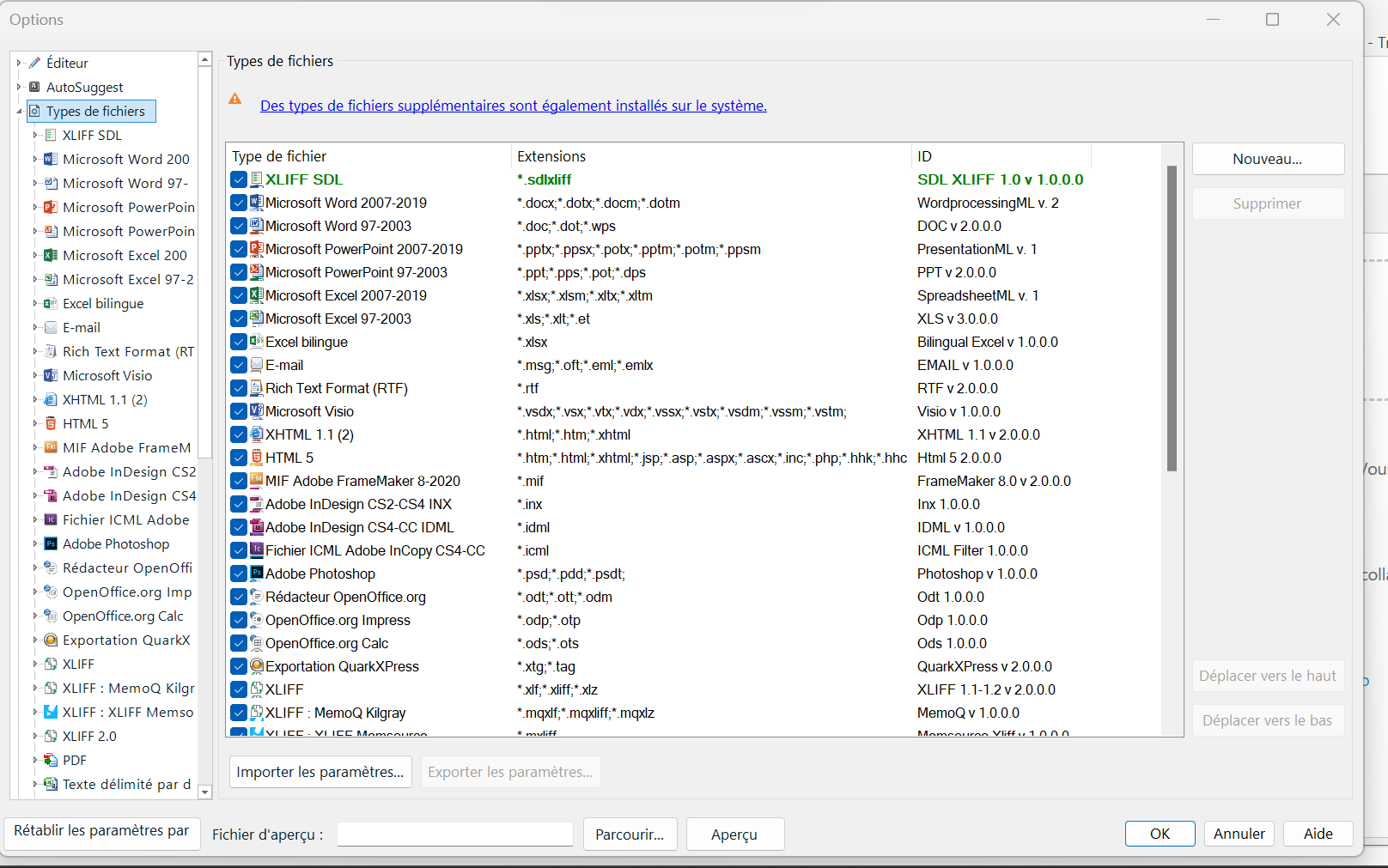This screenshot has width=1388, height=868.
Task: Select OpenOffice.org Imp in the tree
Action: point(127,592)
